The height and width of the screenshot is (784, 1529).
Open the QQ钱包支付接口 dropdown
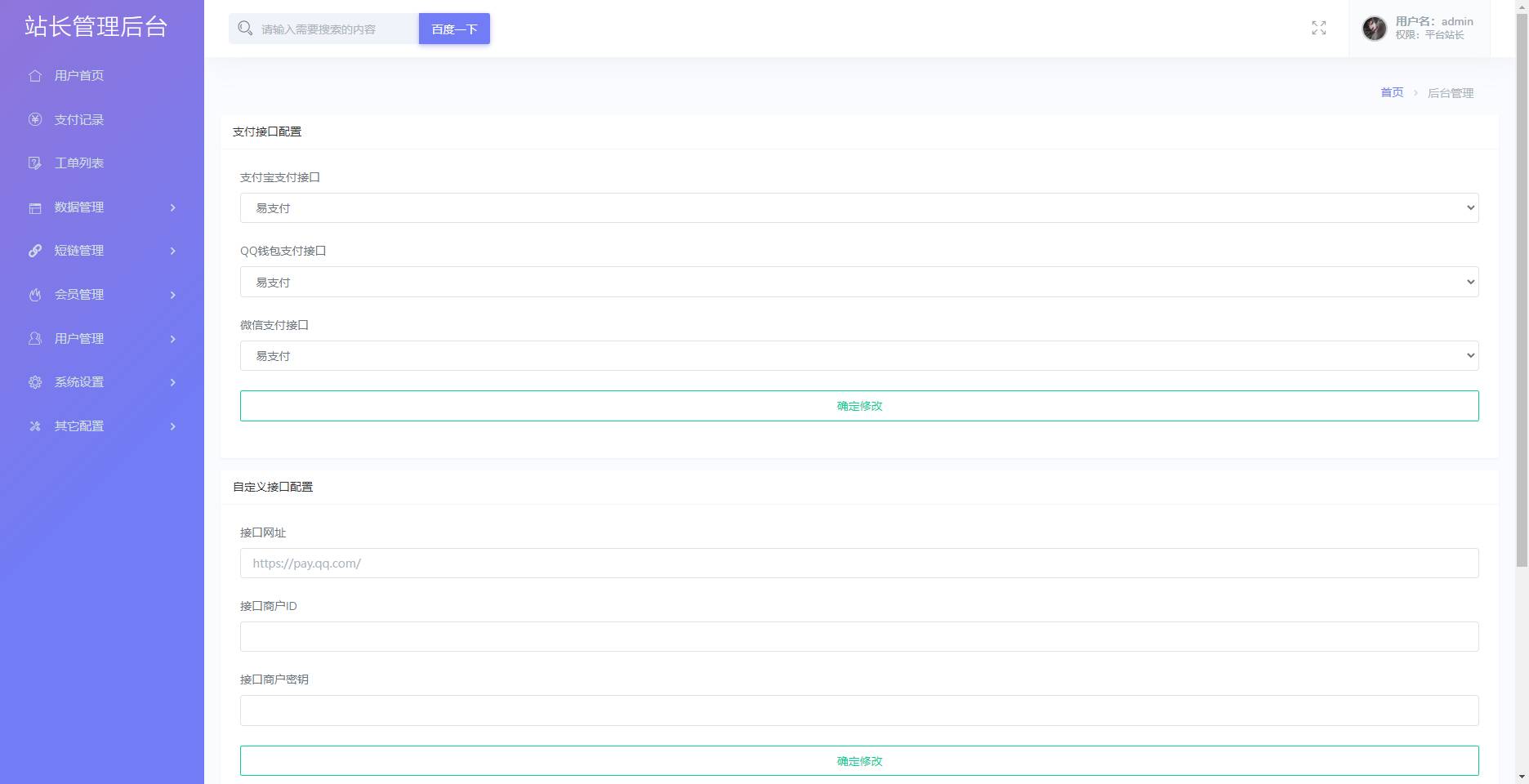[858, 283]
